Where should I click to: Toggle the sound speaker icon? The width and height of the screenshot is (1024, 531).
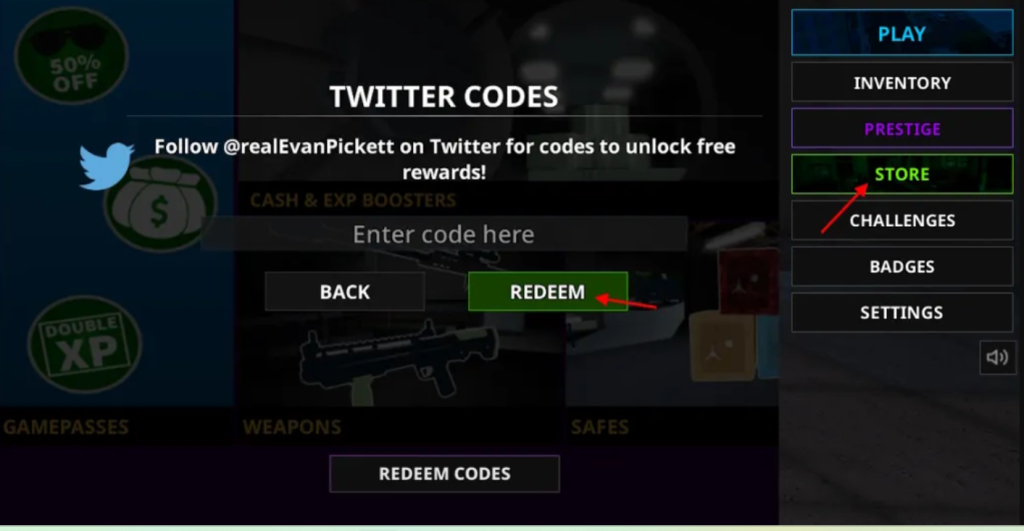(997, 357)
